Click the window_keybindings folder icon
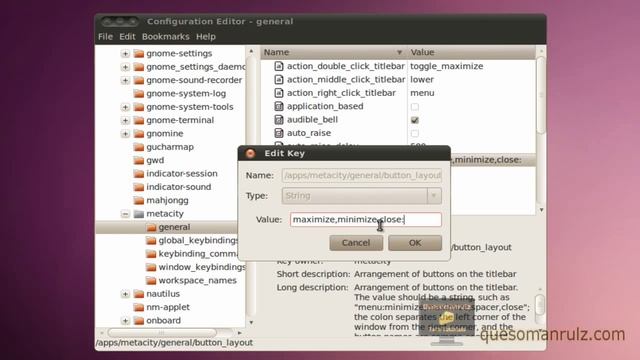Image resolution: width=640 pixels, height=360 pixels. click(x=151, y=267)
